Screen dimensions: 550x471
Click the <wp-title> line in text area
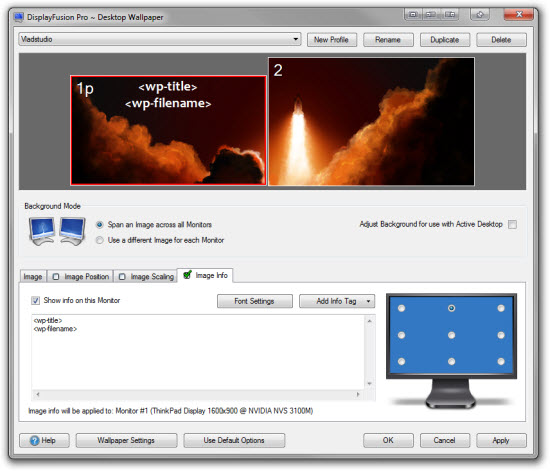[x=48, y=320]
